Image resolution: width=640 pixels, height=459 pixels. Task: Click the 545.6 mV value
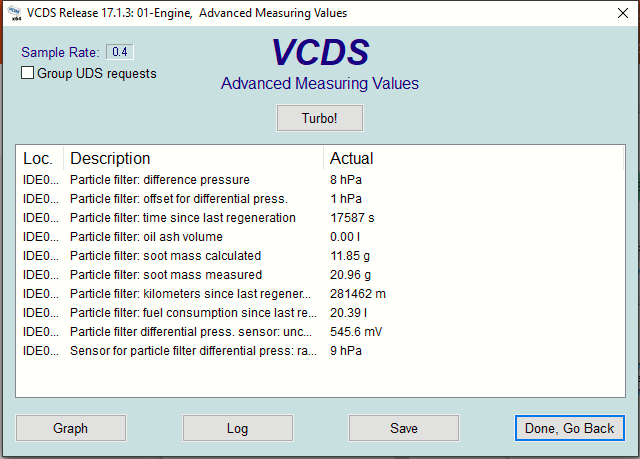pyautogui.click(x=356, y=332)
